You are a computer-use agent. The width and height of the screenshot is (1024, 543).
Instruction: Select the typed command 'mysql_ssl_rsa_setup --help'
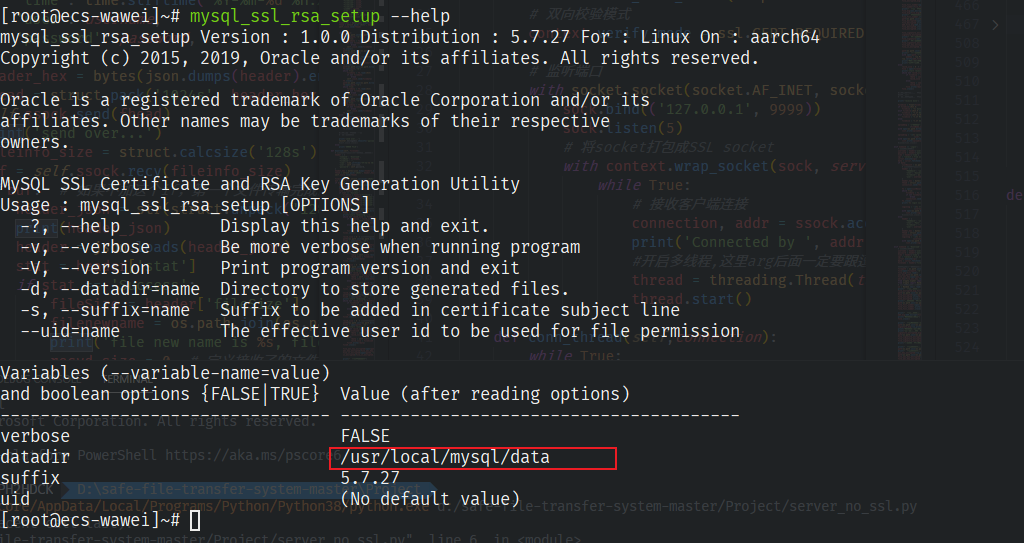pos(320,16)
